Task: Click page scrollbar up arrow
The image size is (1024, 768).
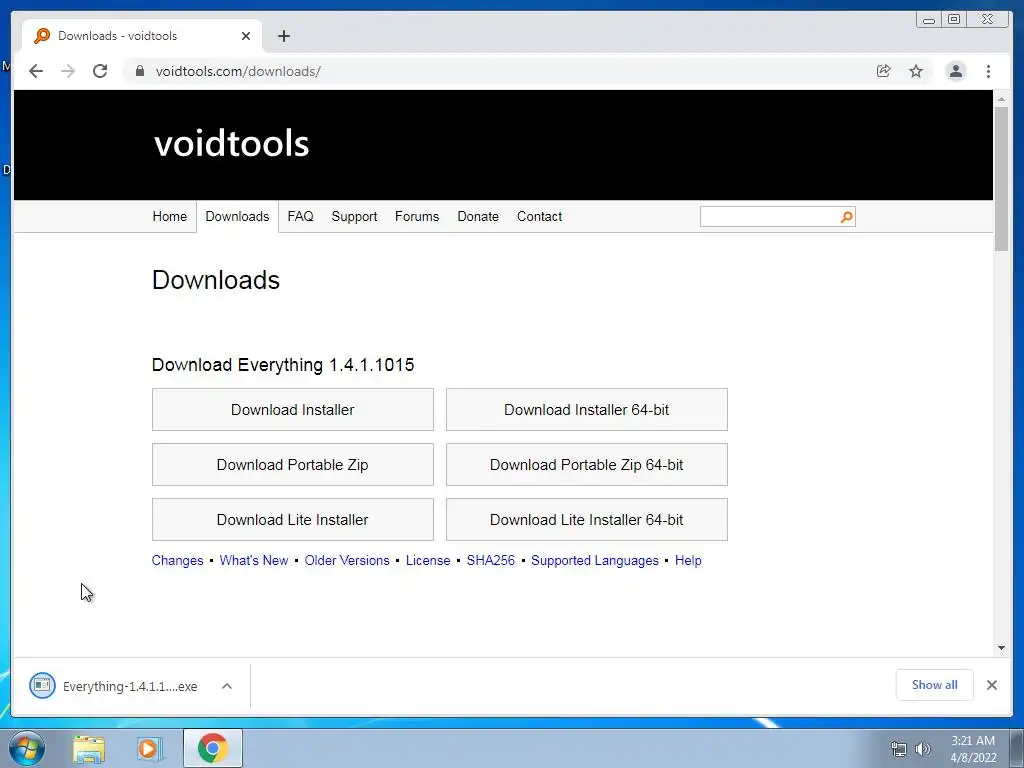Action: [x=1001, y=99]
